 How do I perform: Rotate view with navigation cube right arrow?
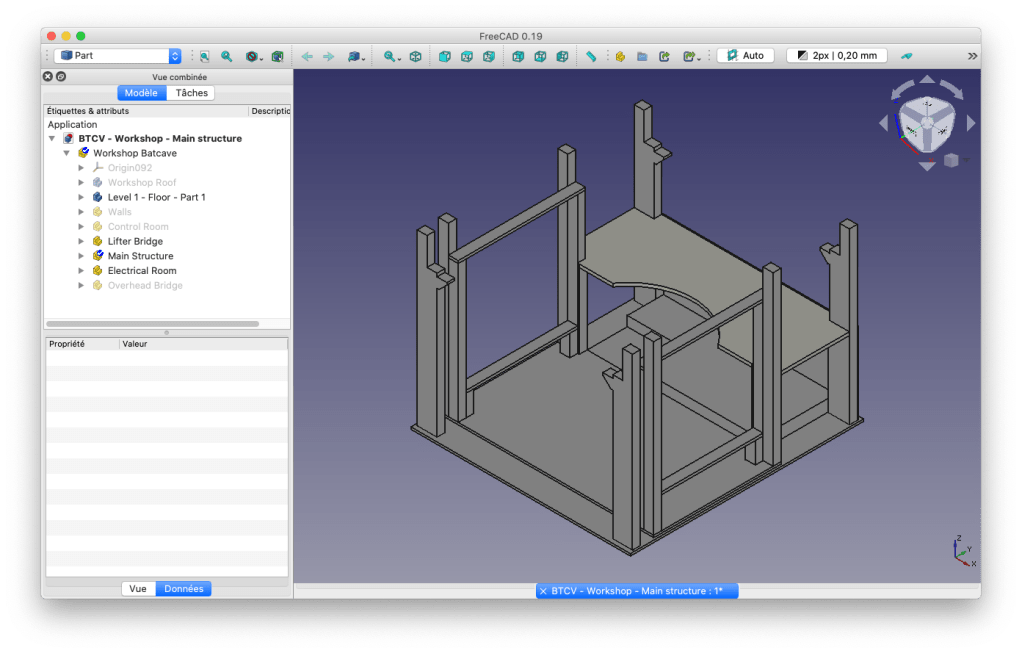point(968,123)
